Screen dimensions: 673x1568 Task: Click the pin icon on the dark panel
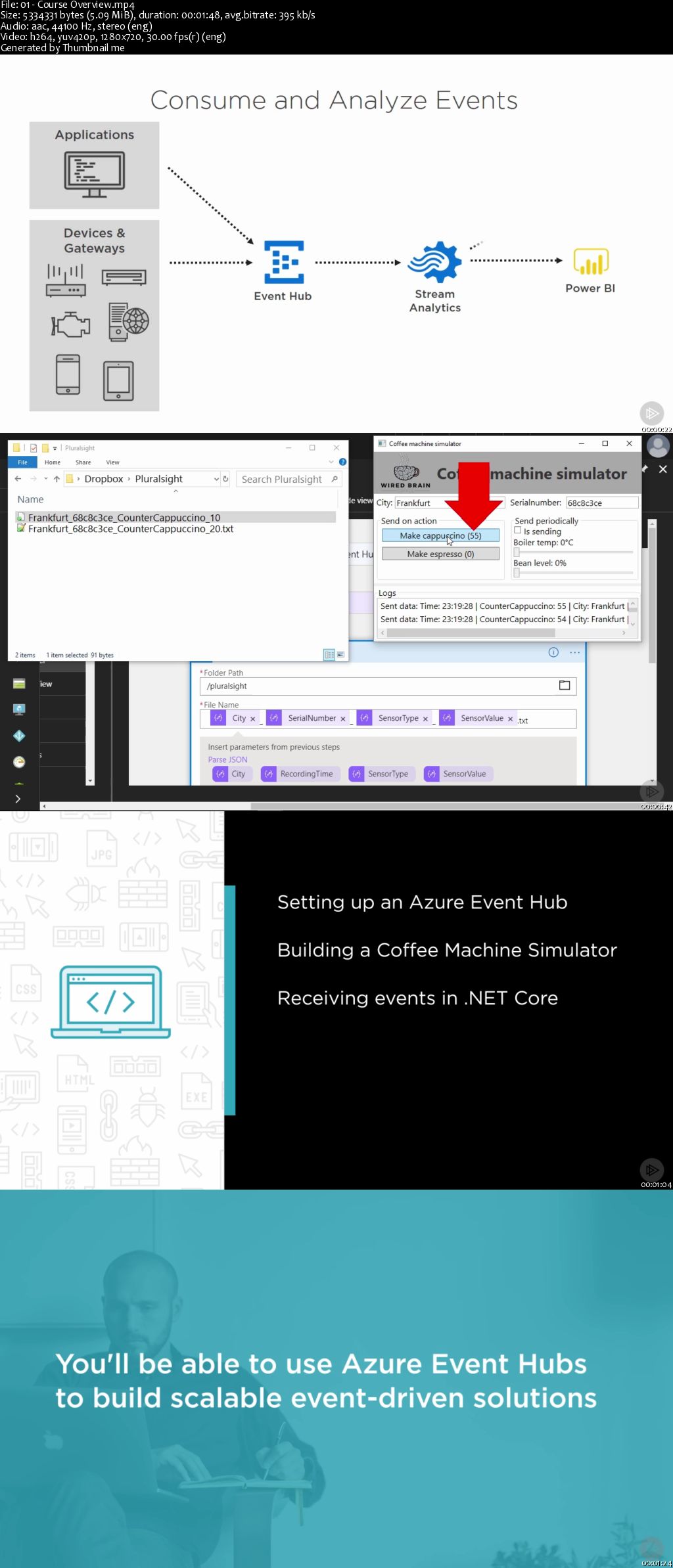[x=645, y=469]
